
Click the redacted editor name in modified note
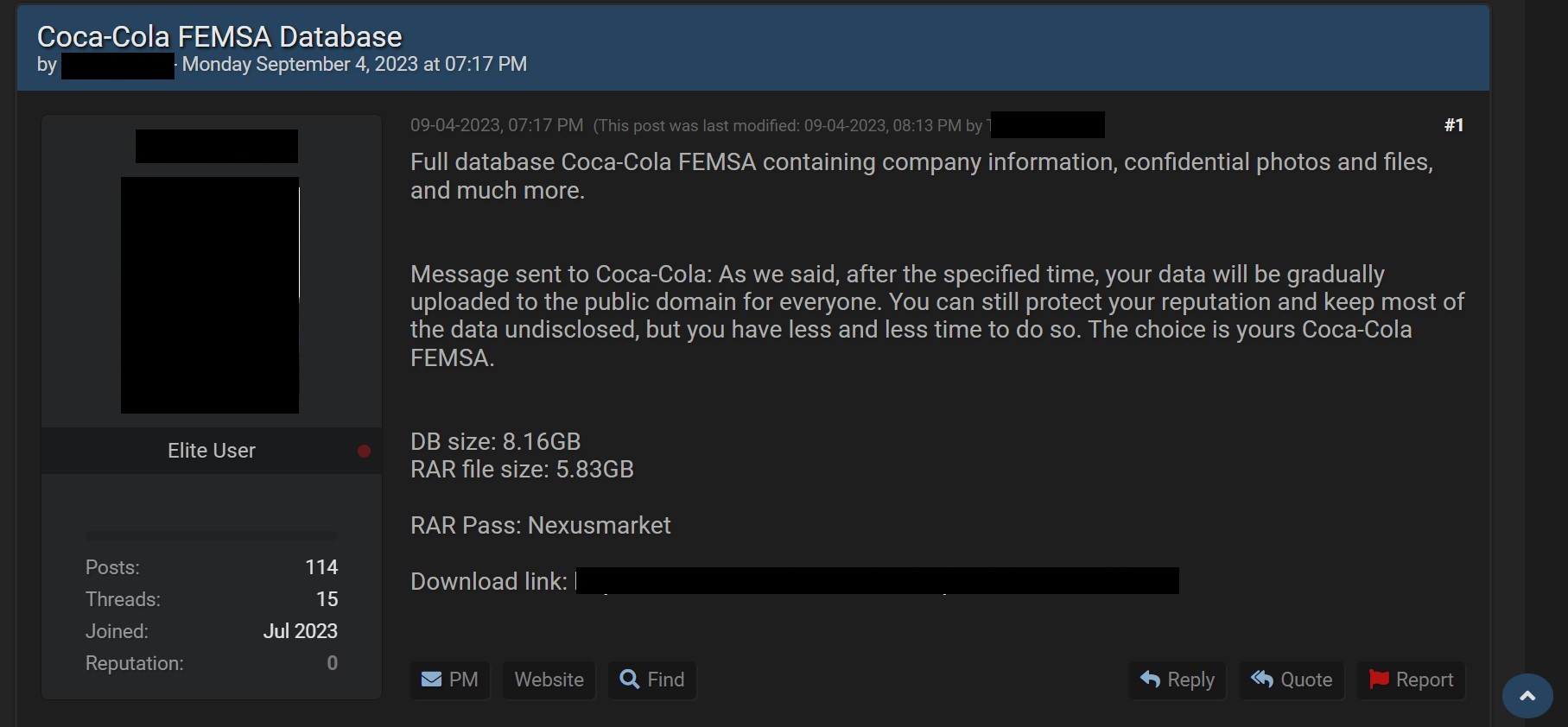click(x=1047, y=125)
